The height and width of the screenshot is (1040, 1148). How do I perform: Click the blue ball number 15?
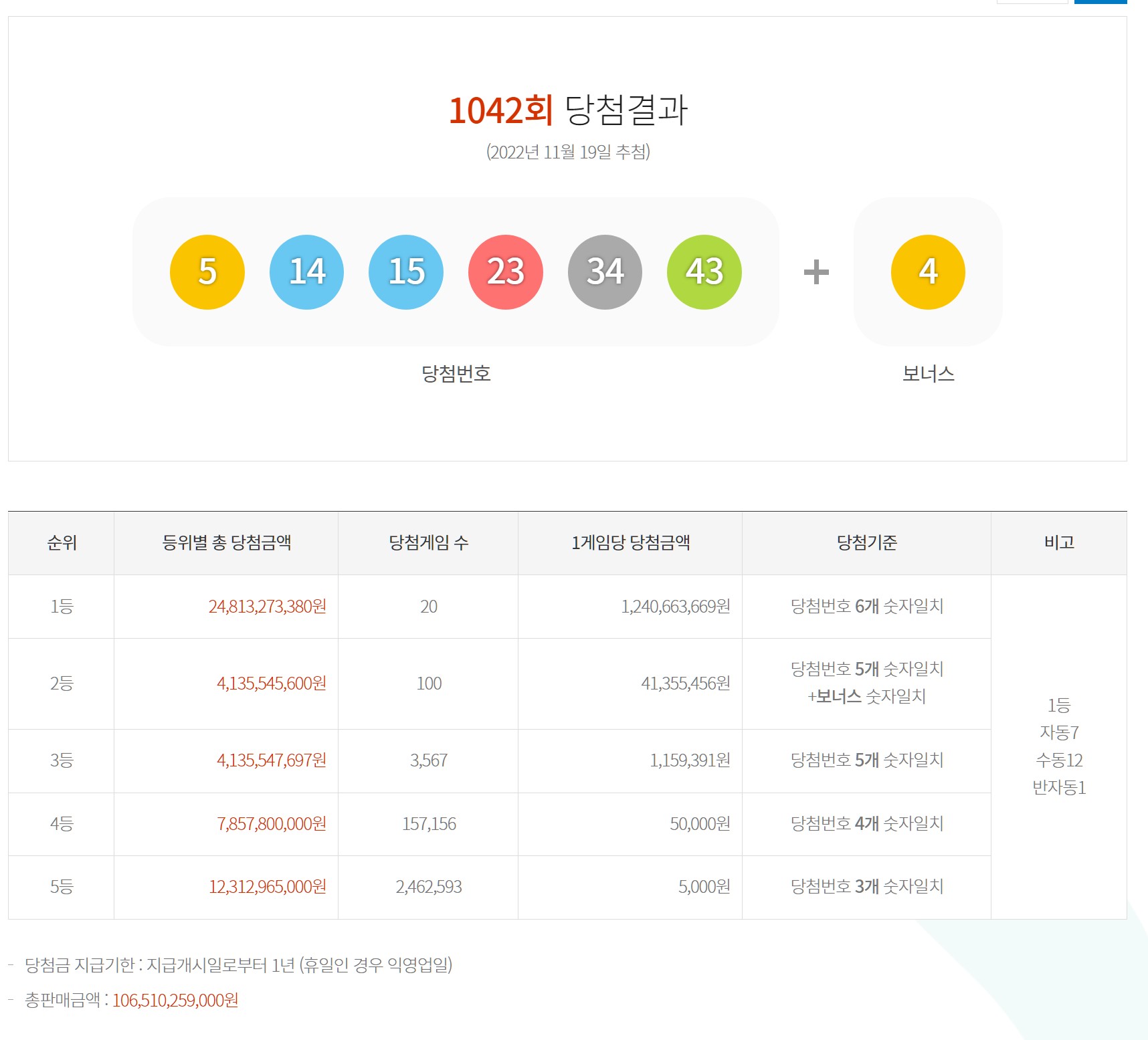click(406, 272)
